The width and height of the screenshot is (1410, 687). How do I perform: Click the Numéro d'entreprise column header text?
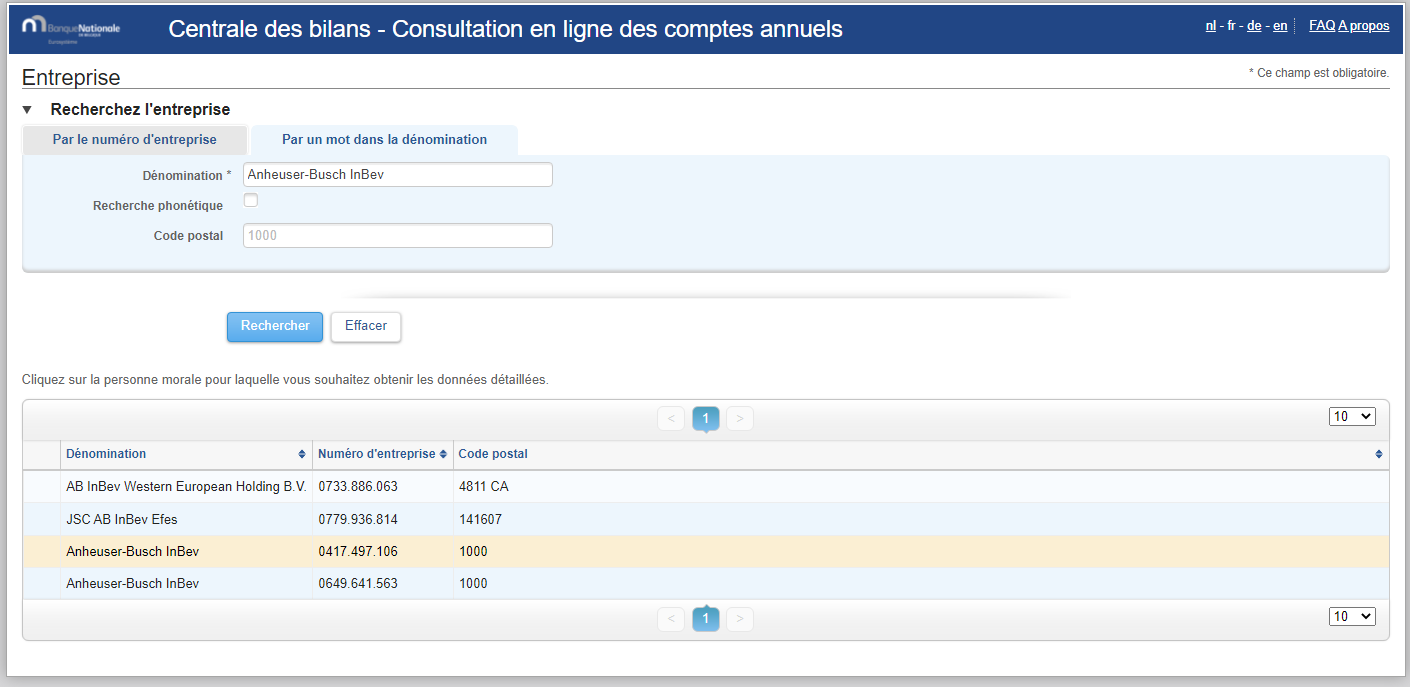tap(376, 454)
